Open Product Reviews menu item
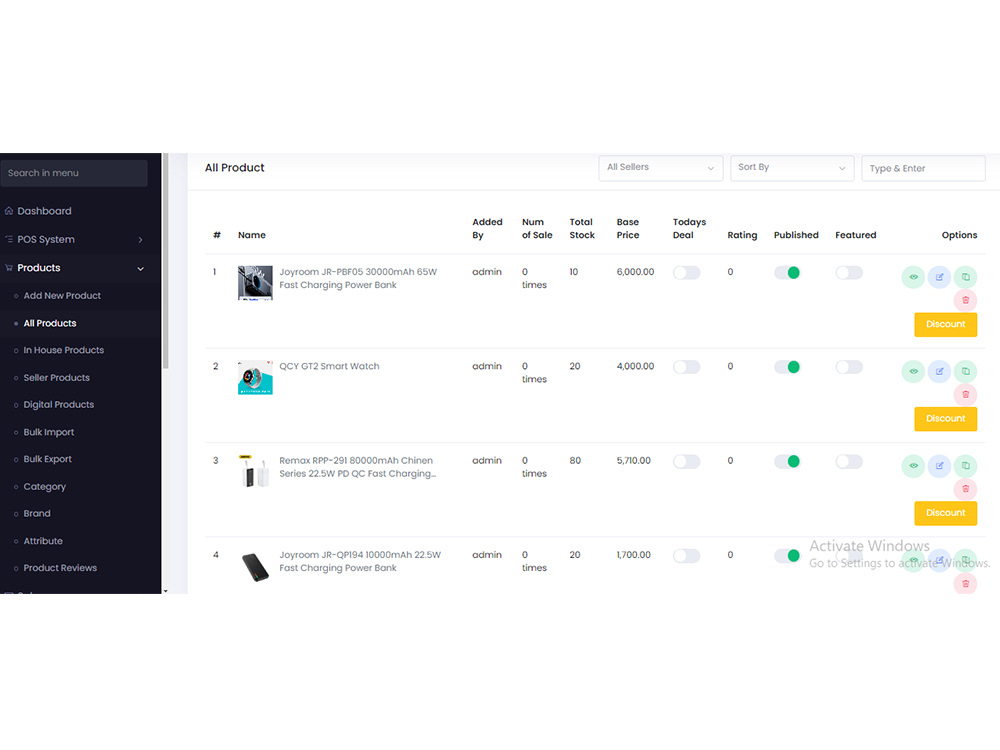1000x750 pixels. (x=60, y=568)
